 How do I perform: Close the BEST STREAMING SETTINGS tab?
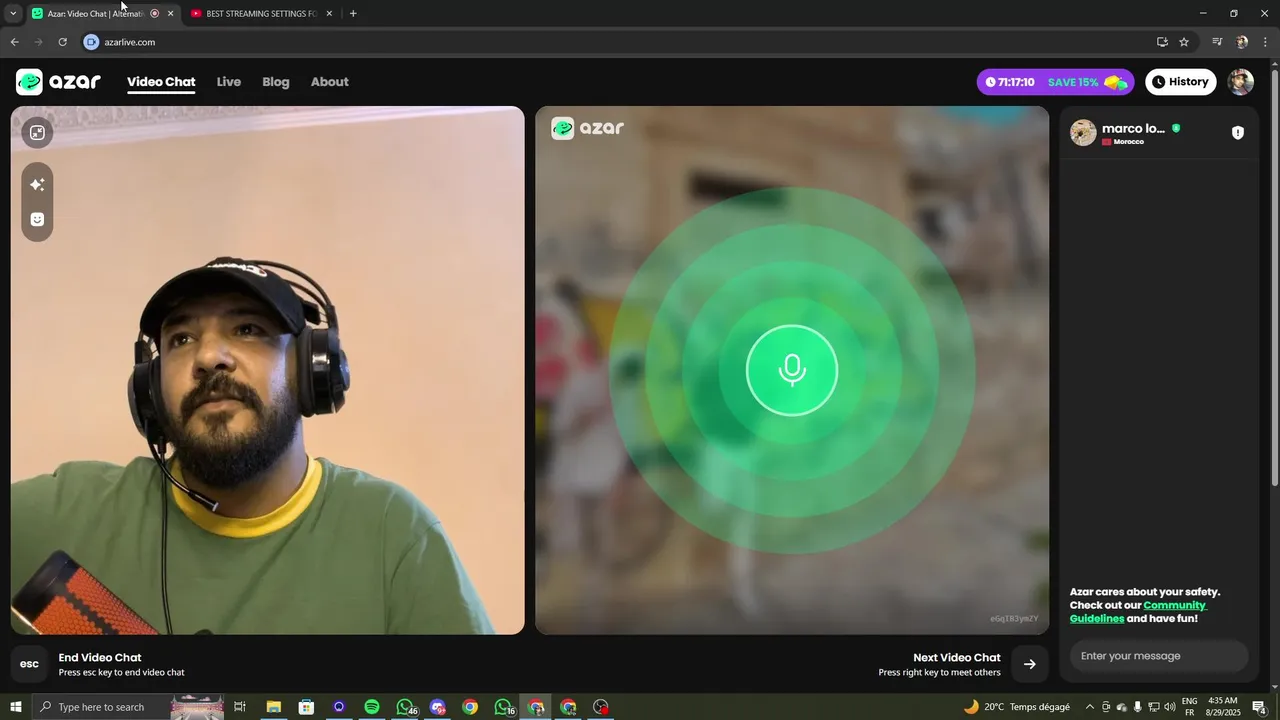[x=329, y=14]
